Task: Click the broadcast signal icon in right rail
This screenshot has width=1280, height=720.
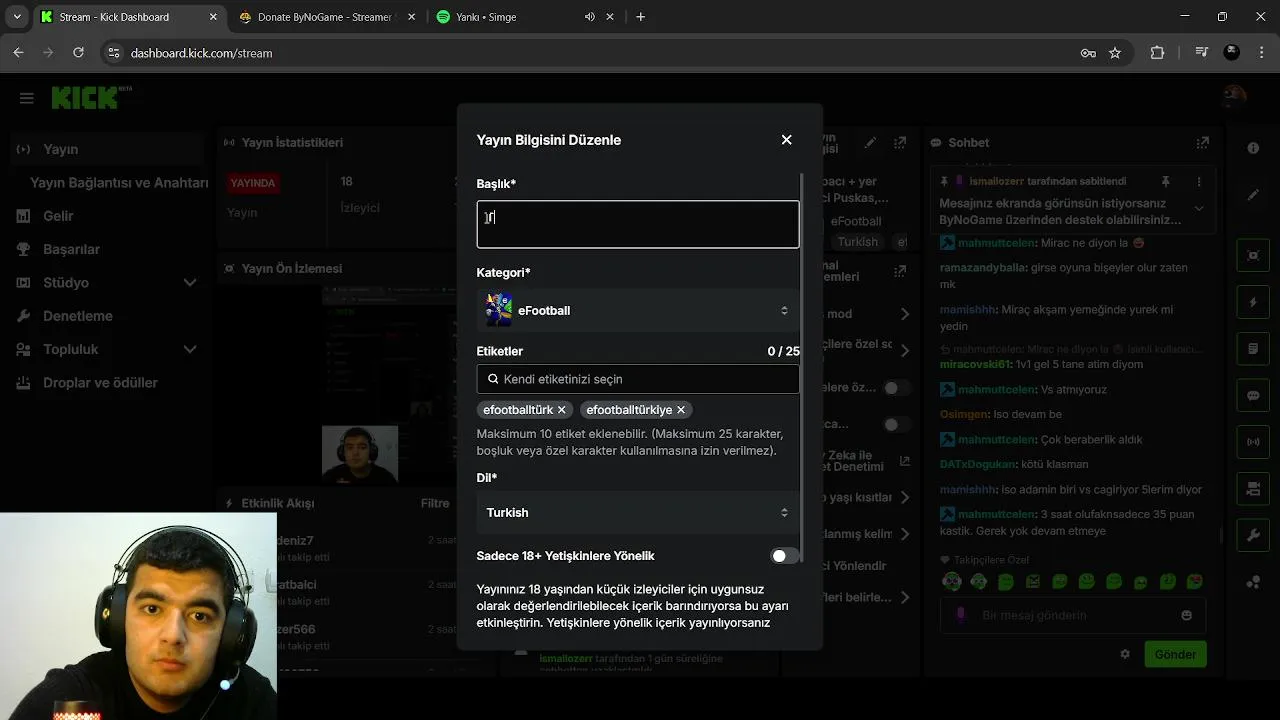Action: (1253, 441)
